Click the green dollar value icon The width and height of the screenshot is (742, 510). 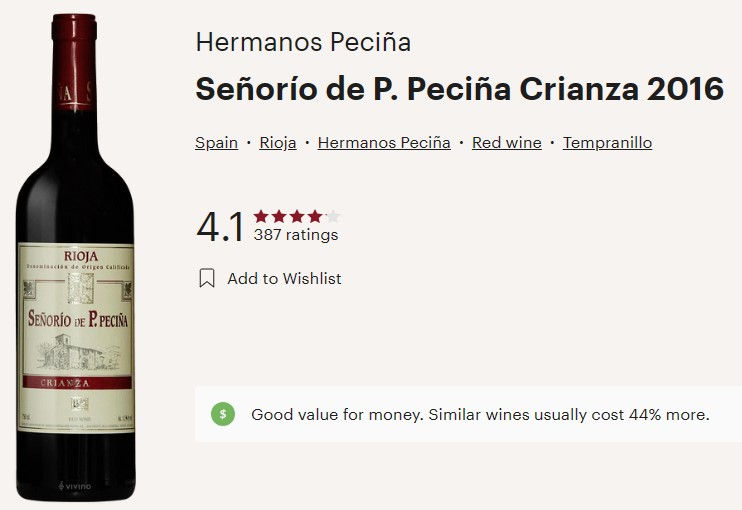coord(223,414)
